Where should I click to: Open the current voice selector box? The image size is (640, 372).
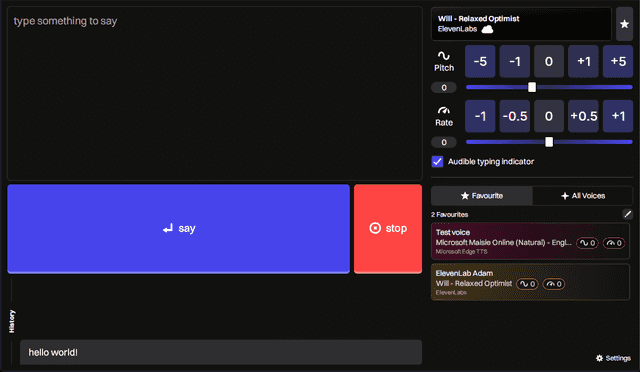click(x=521, y=24)
